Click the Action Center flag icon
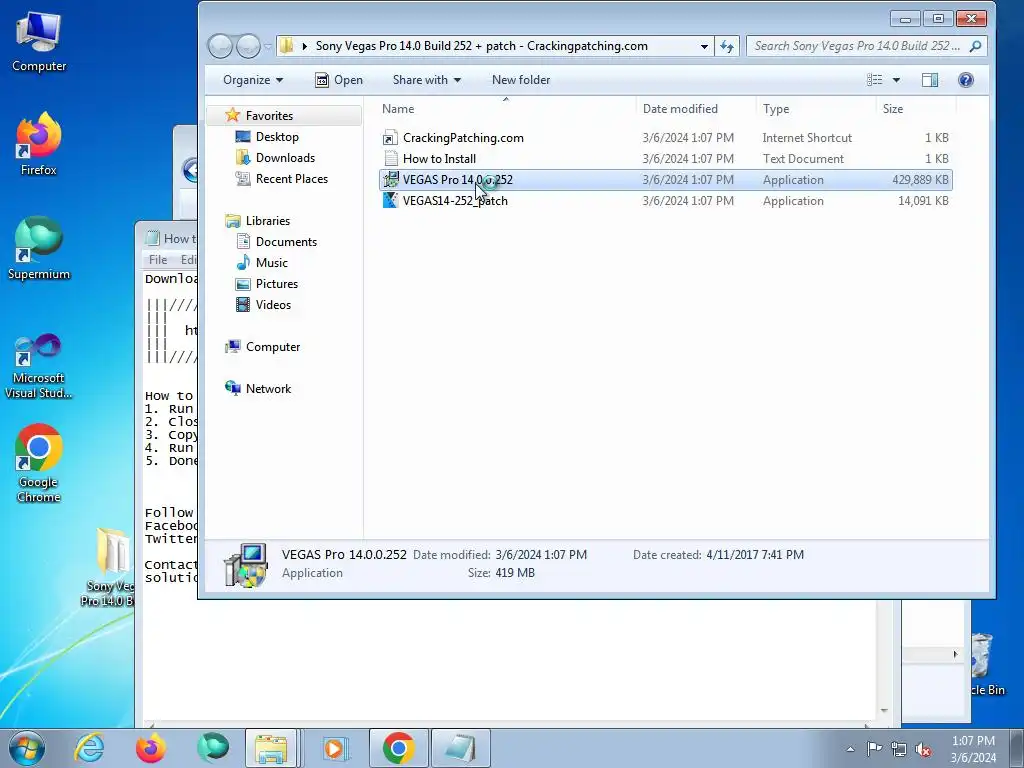Viewport: 1024px width, 768px height. (874, 749)
